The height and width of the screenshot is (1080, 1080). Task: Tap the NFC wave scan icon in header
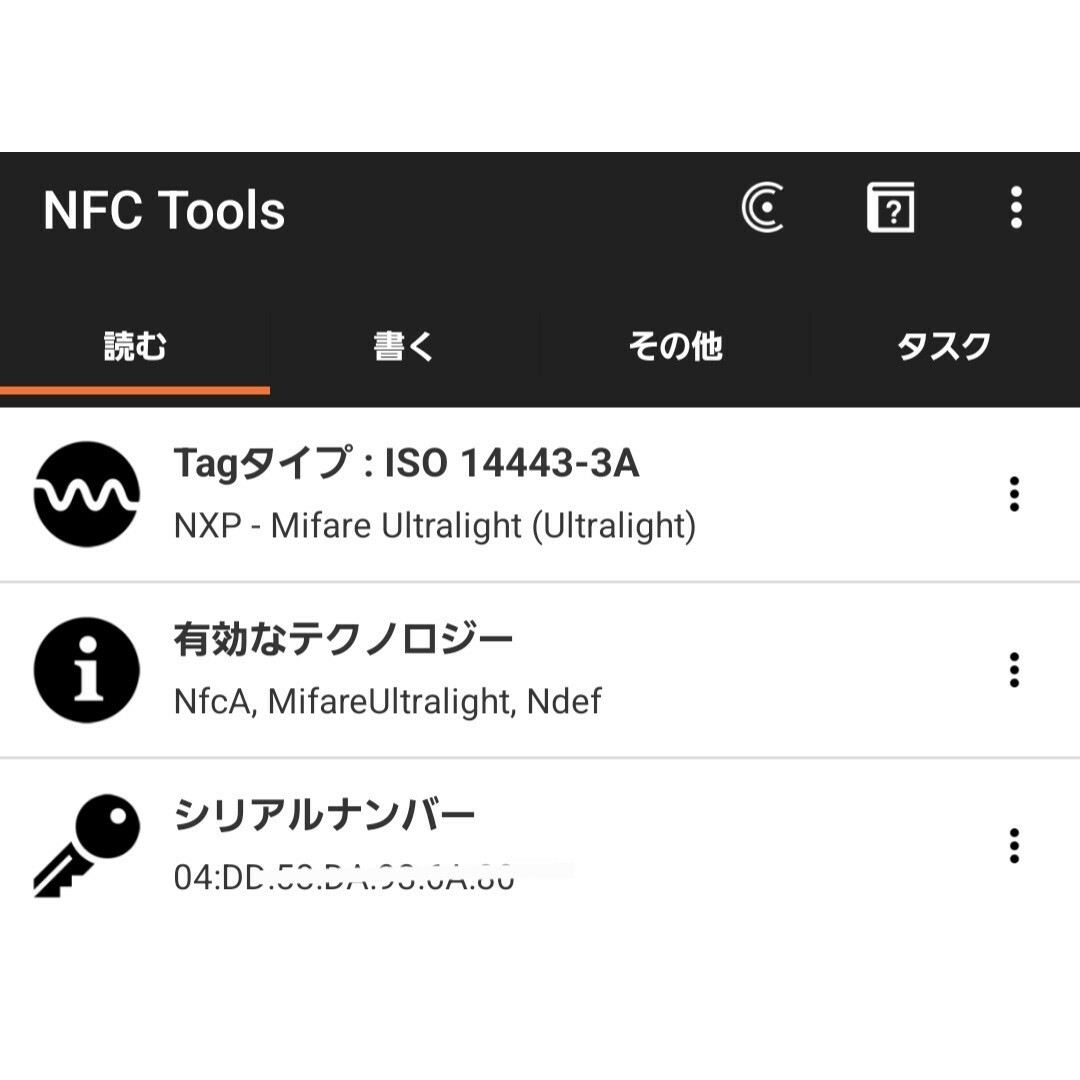coord(763,207)
